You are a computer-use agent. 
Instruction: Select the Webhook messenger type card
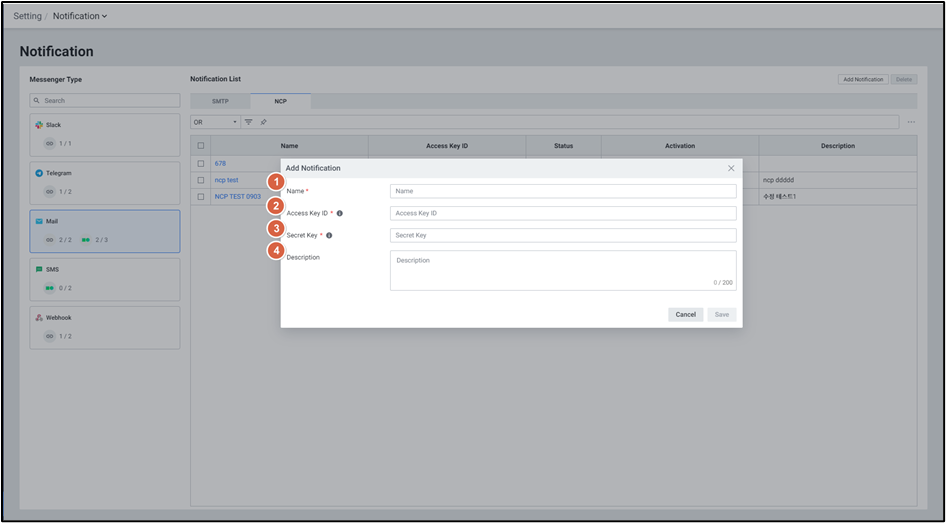coord(105,327)
